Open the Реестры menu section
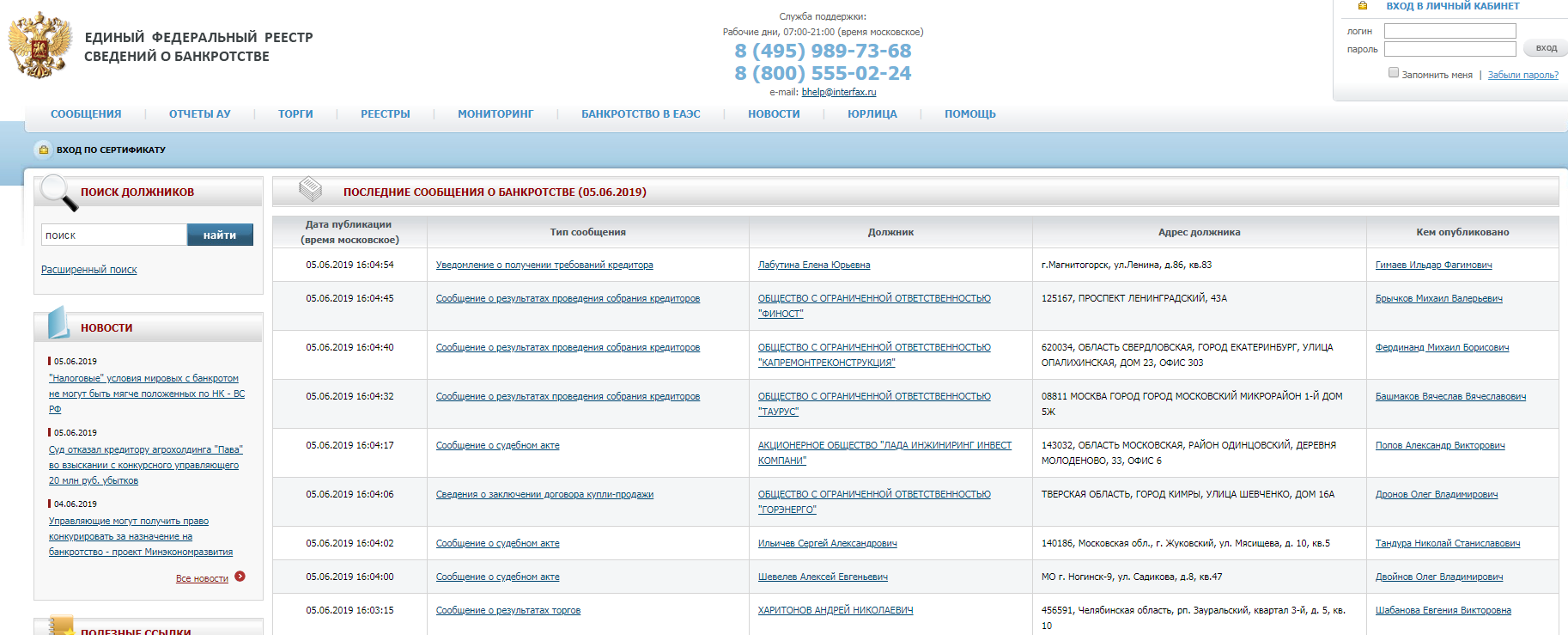 click(386, 114)
